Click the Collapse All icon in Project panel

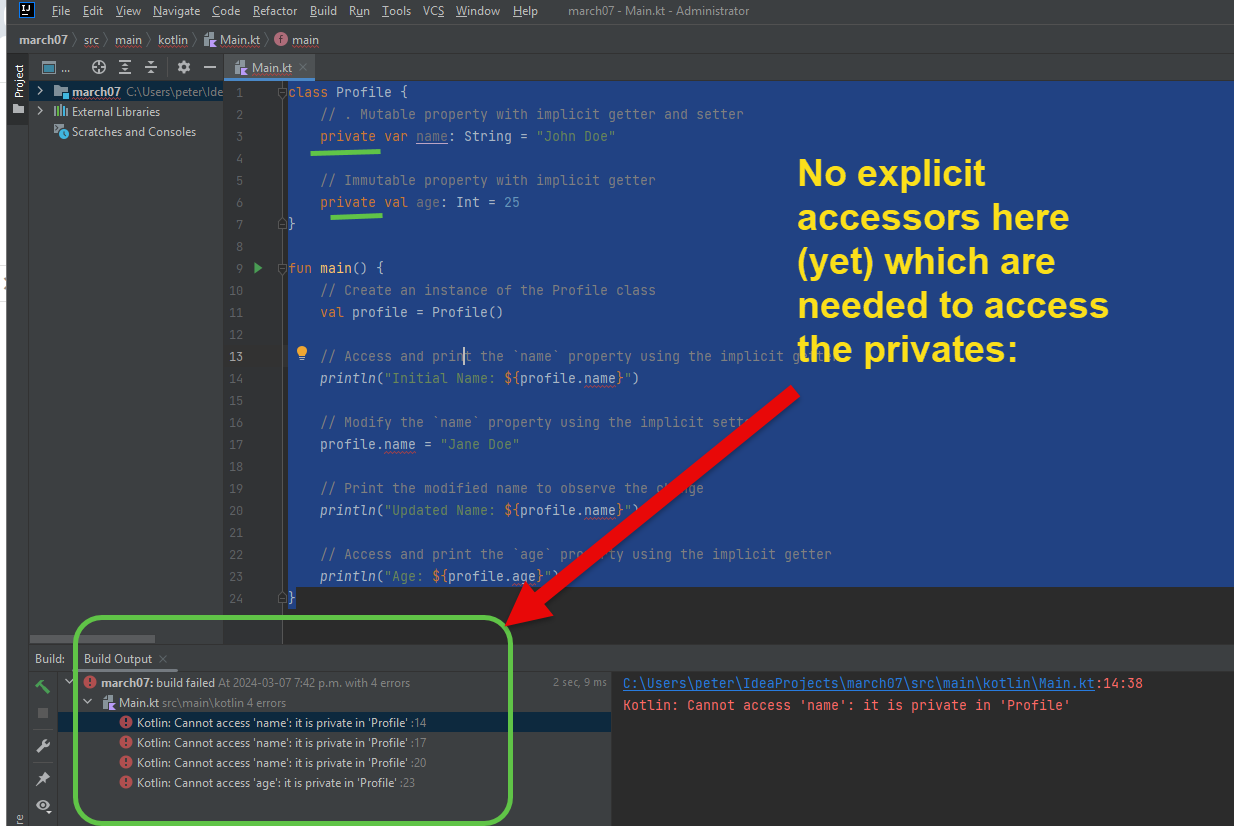click(151, 67)
